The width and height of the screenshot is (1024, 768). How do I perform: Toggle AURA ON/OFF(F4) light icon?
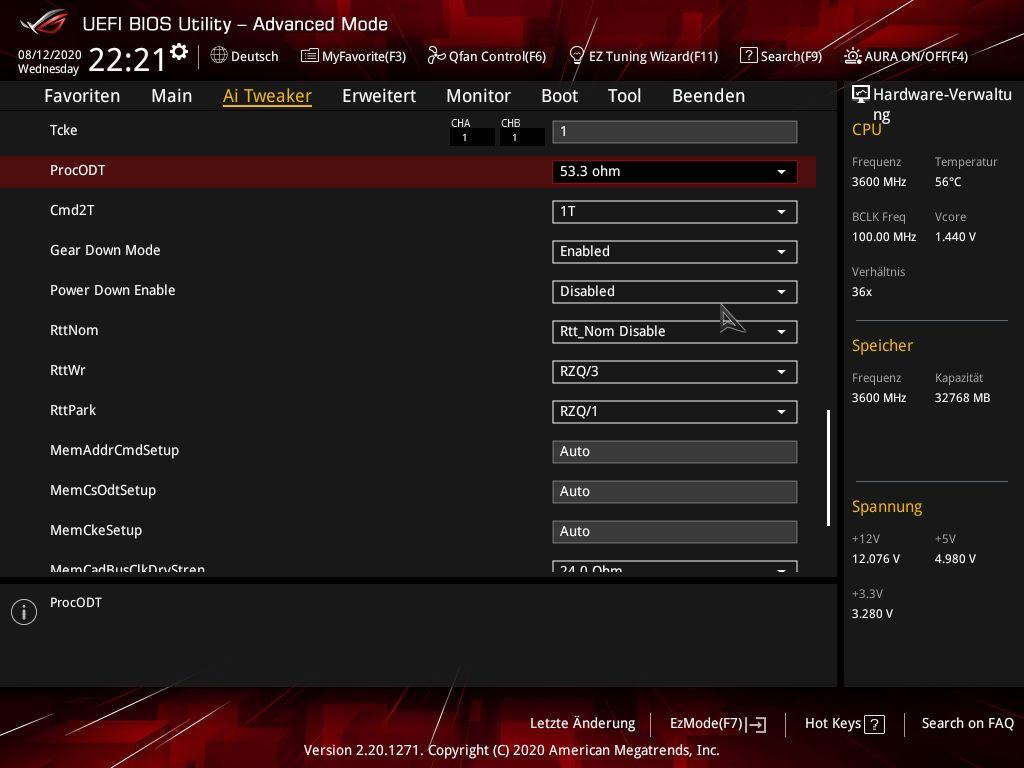pyautogui.click(x=852, y=56)
